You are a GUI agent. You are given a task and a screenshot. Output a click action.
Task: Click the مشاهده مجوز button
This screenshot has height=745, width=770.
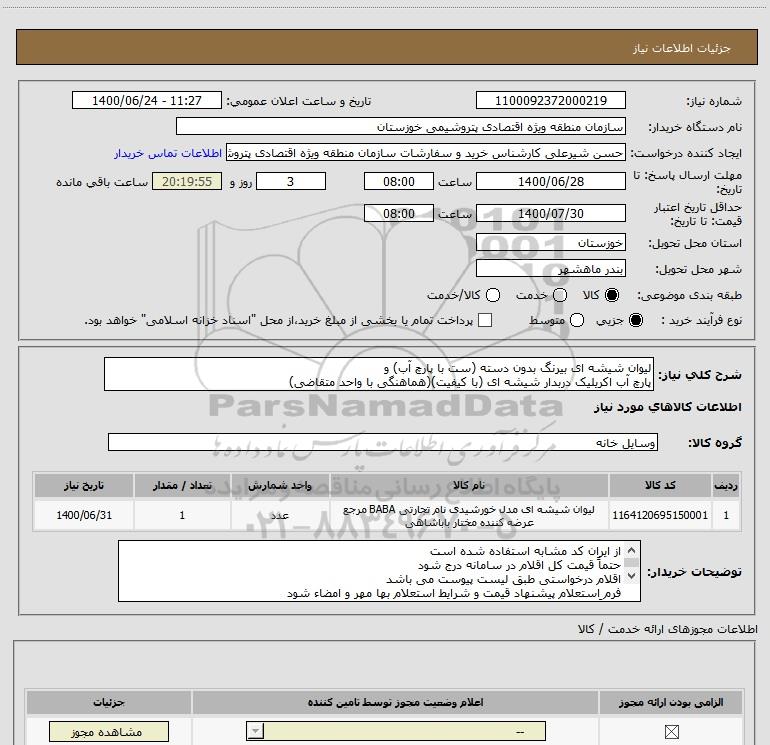click(x=109, y=732)
